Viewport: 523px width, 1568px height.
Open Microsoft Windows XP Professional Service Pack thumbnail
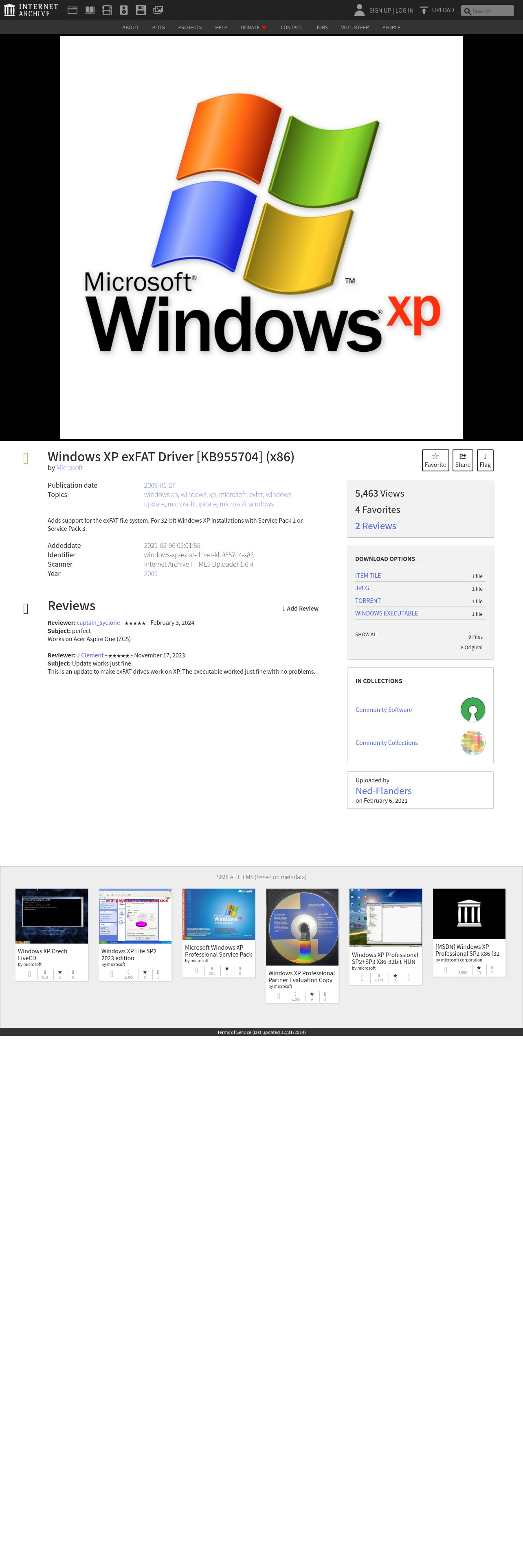[x=219, y=914]
